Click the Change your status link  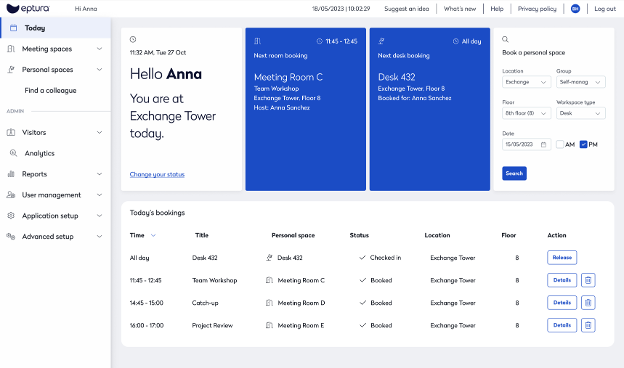pos(157,174)
